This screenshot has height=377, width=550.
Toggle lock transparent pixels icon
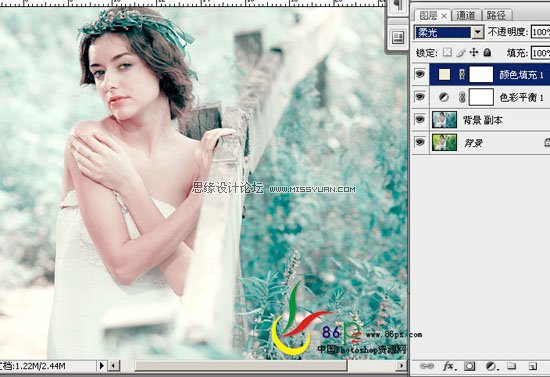[447, 53]
